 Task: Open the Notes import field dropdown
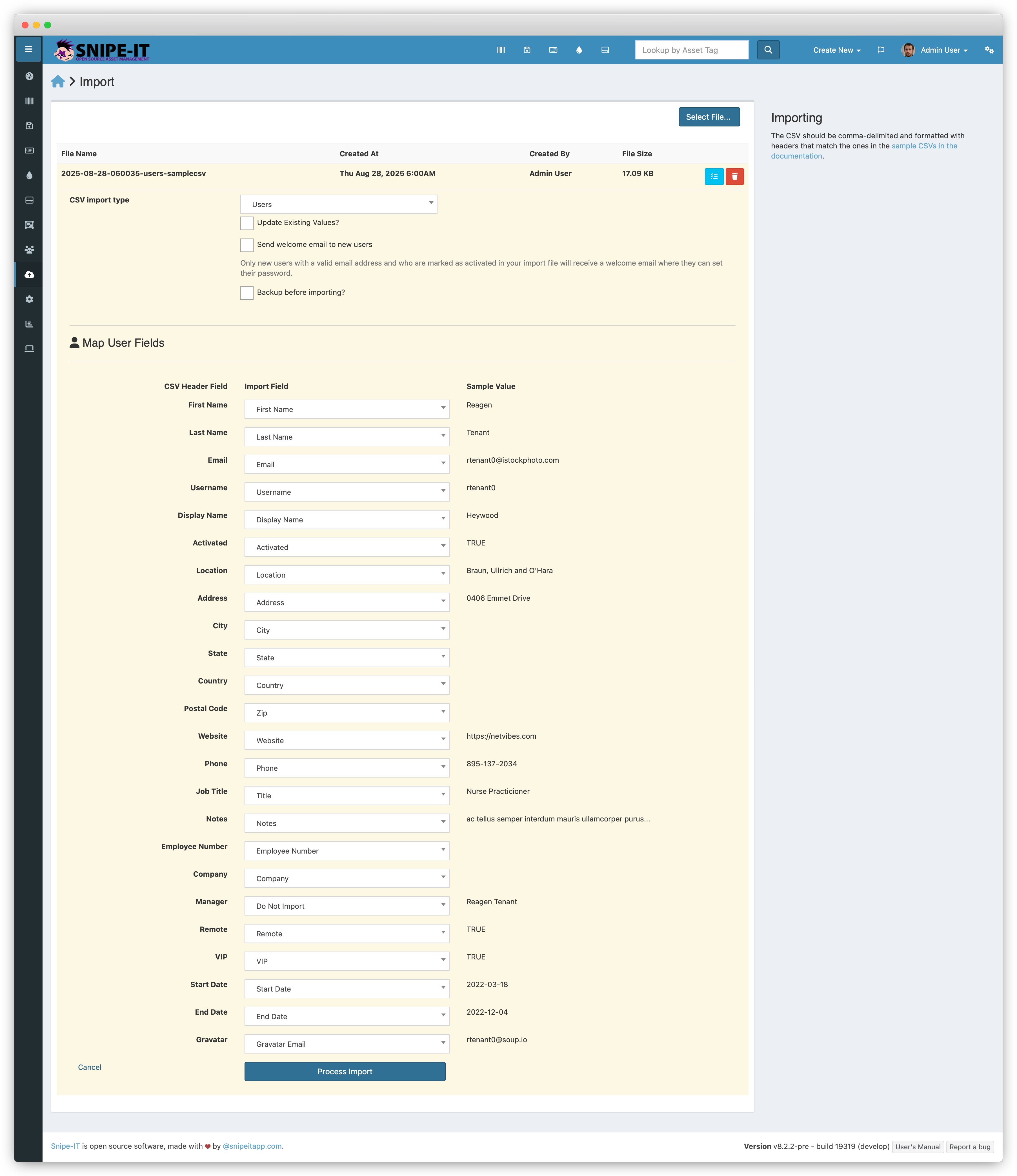[347, 823]
